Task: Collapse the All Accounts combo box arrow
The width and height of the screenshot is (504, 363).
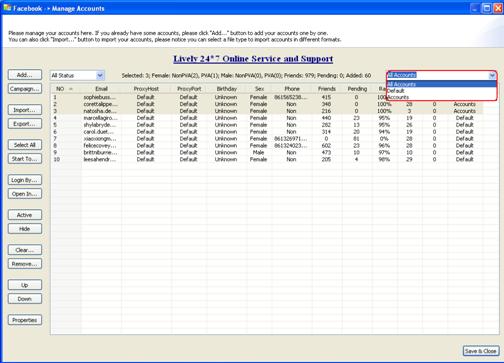Action: point(492,75)
